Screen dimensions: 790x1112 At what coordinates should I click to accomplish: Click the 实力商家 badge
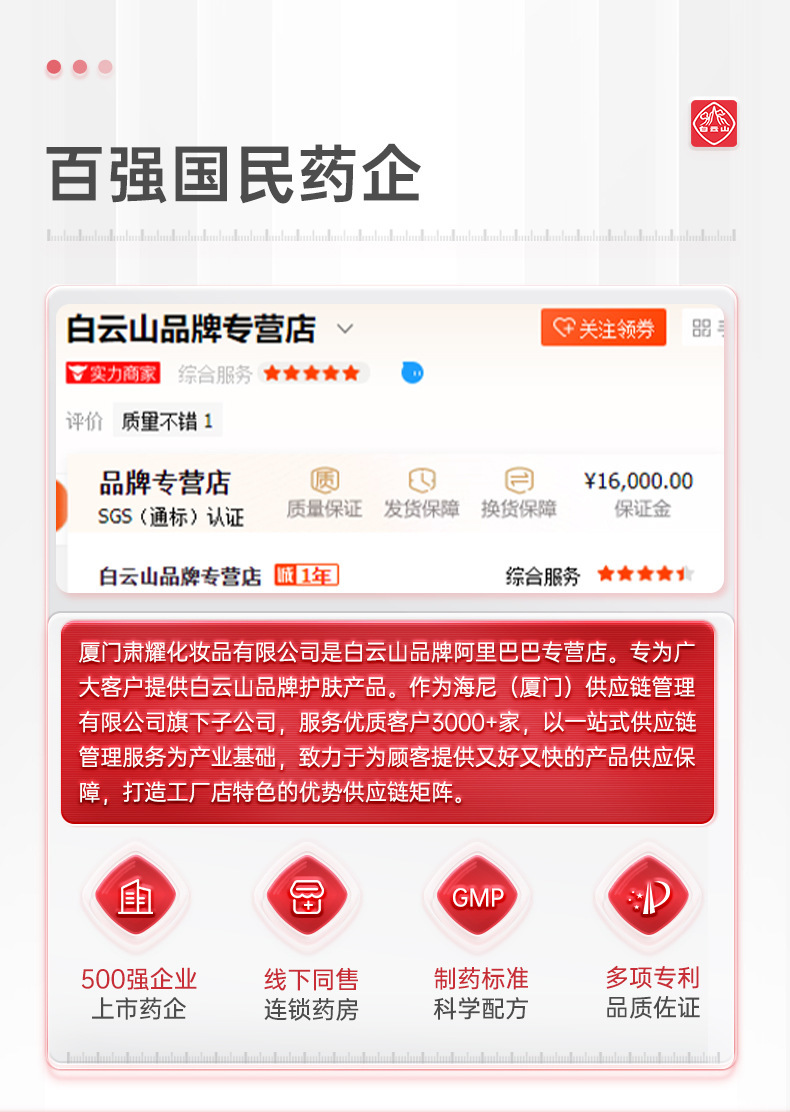(113, 373)
